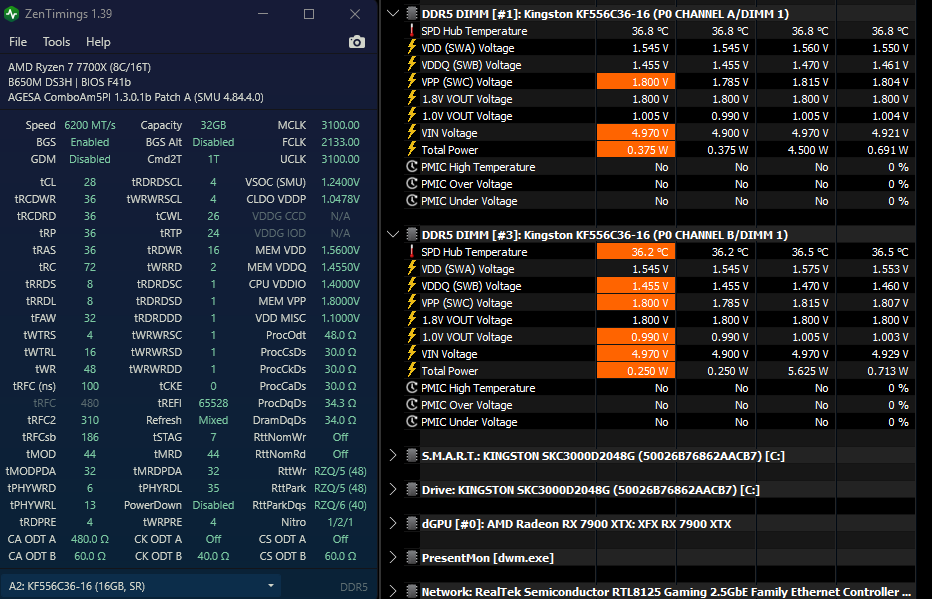Expand the Drive: KINGSTON SKC3000D2048G group
The width and height of the screenshot is (932, 599).
click(x=393, y=490)
